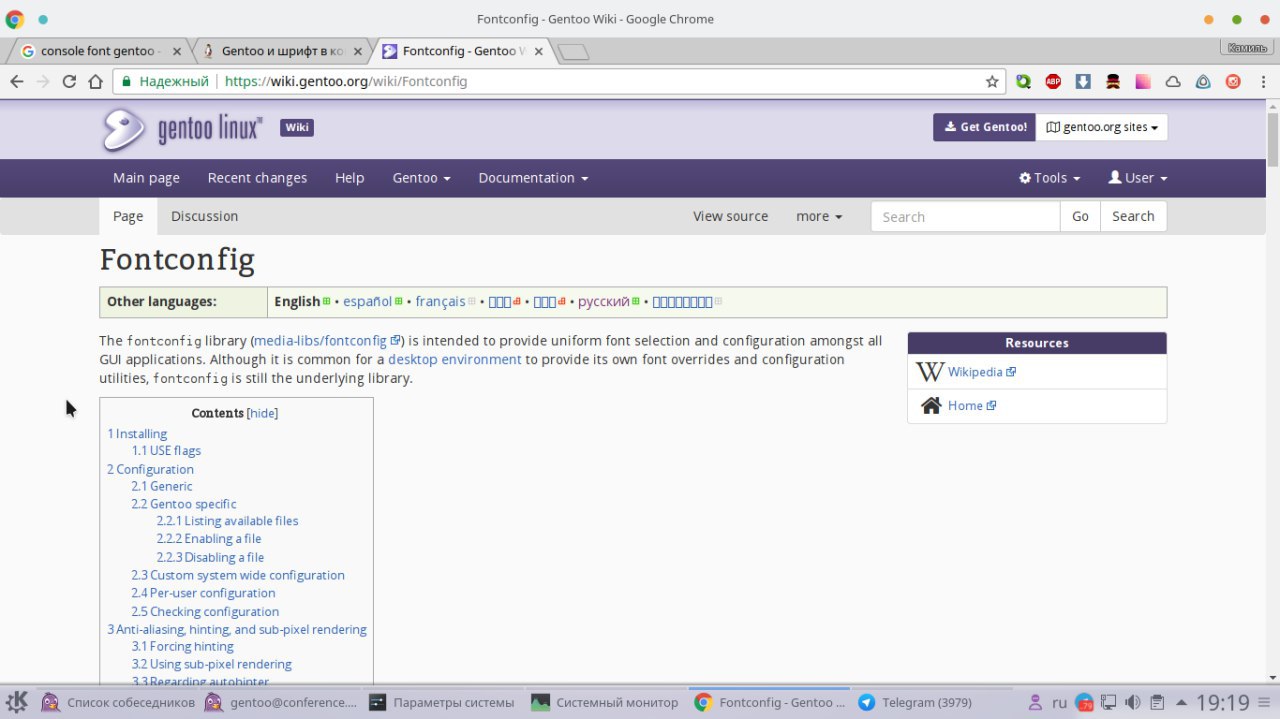The height and width of the screenshot is (719, 1280).
Task: Click the red camera extension icon
Action: coord(1233,82)
